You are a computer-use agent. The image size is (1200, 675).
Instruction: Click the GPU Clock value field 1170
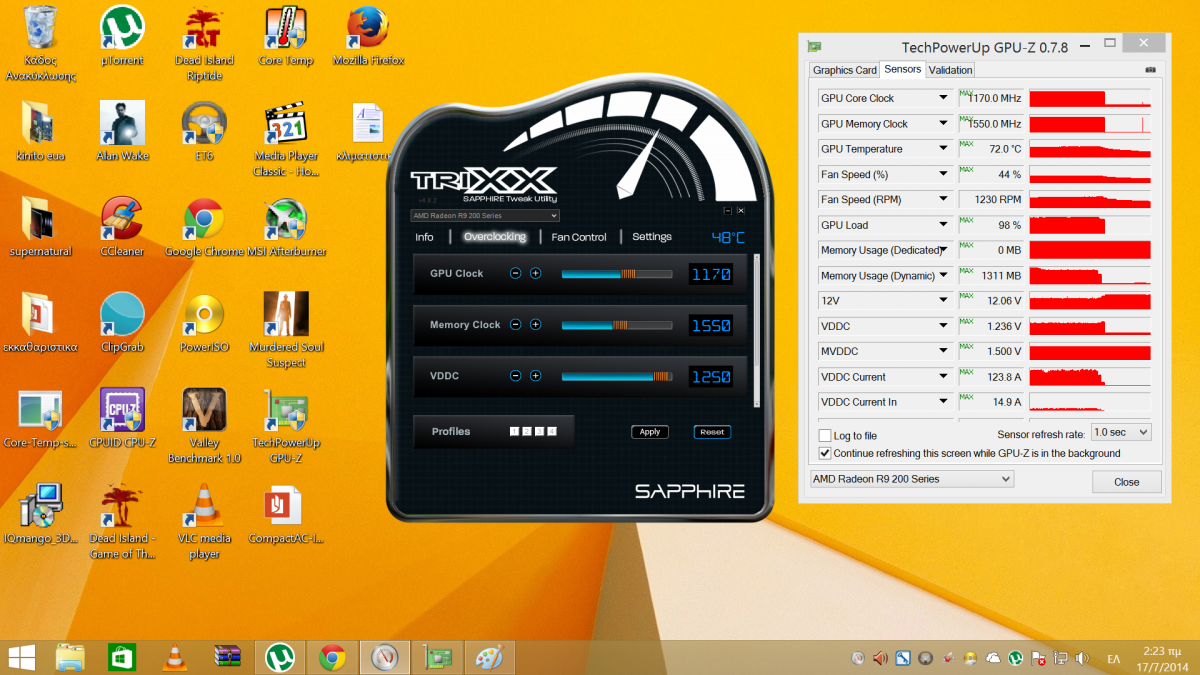[x=710, y=273]
